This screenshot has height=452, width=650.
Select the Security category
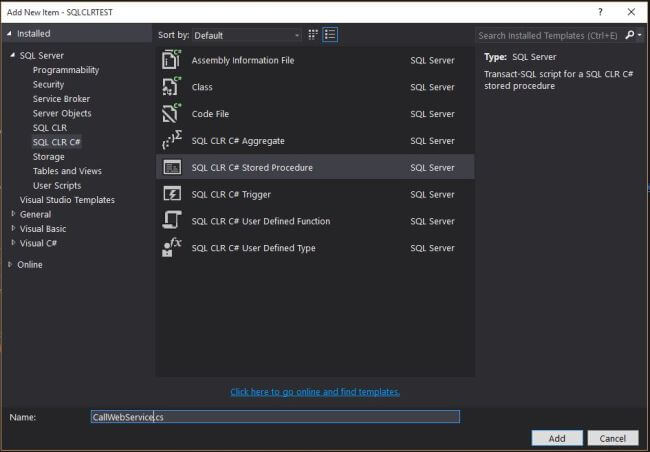[x=49, y=84]
